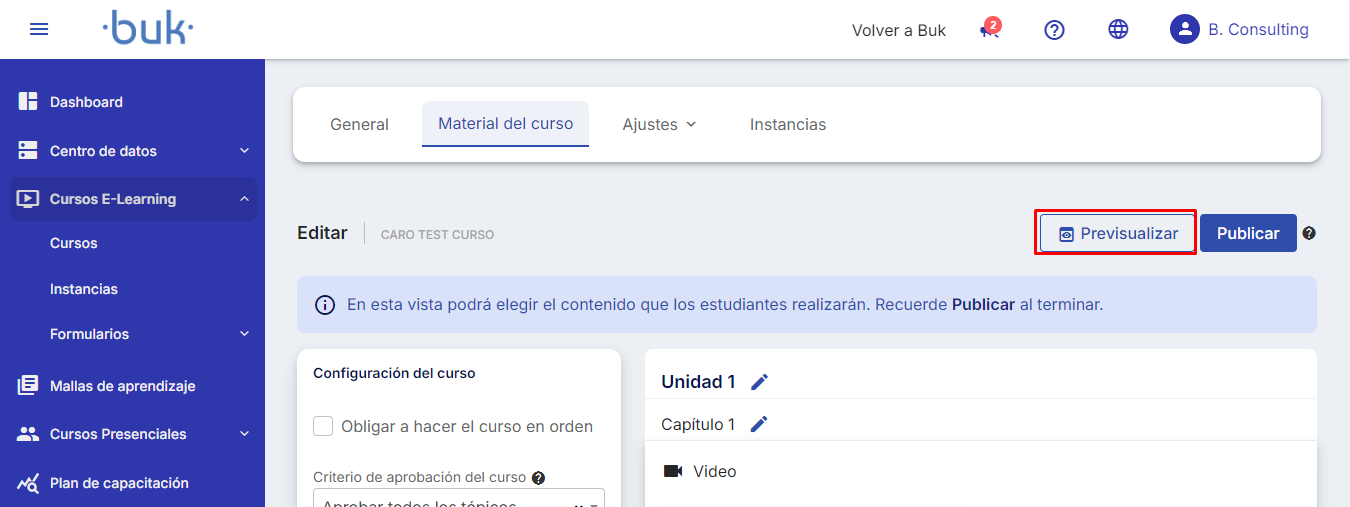
Task: Click the user avatar icon
Action: pos(1184,29)
